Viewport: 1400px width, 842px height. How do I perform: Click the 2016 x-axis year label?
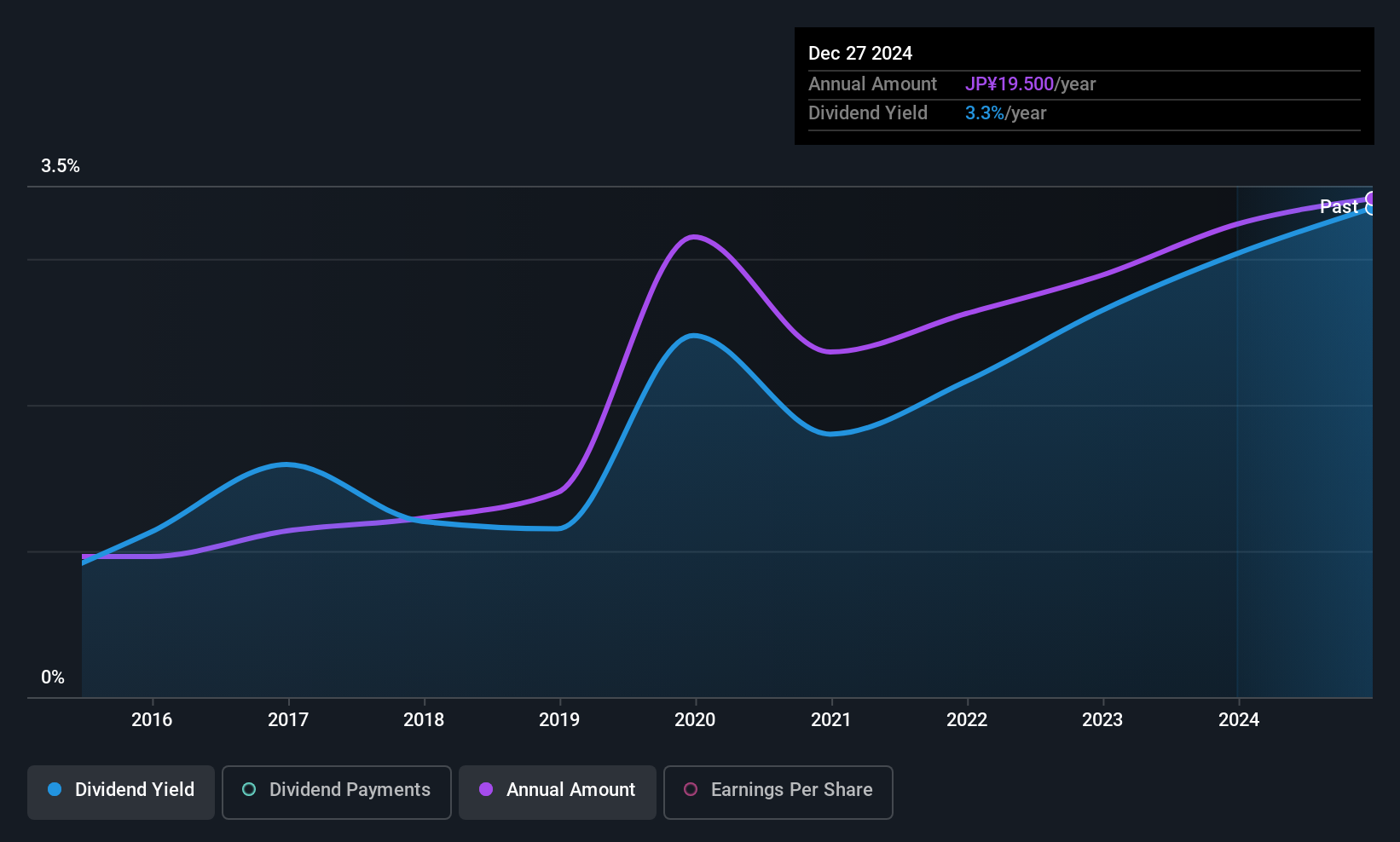click(x=152, y=719)
